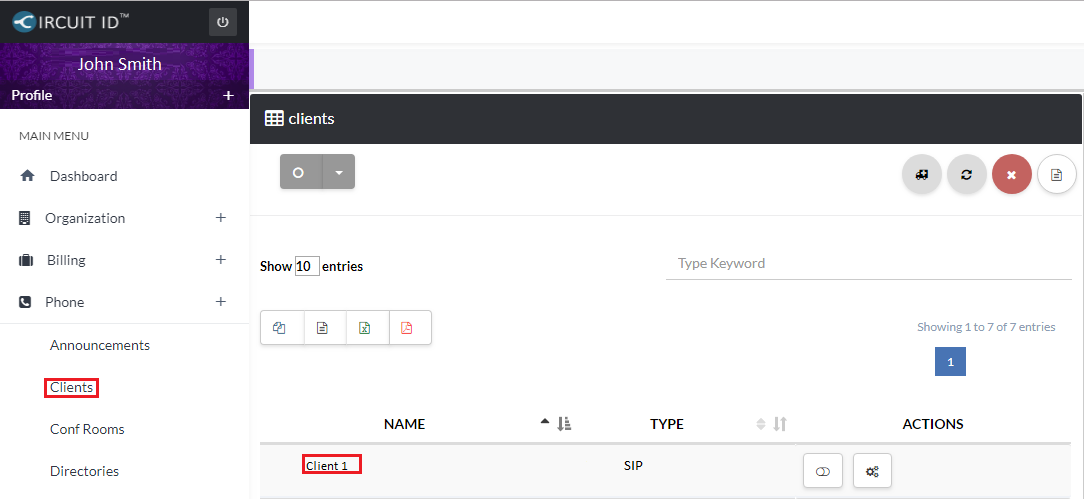The image size is (1084, 499).
Task: Go to page 1 of results
Action: (950, 361)
